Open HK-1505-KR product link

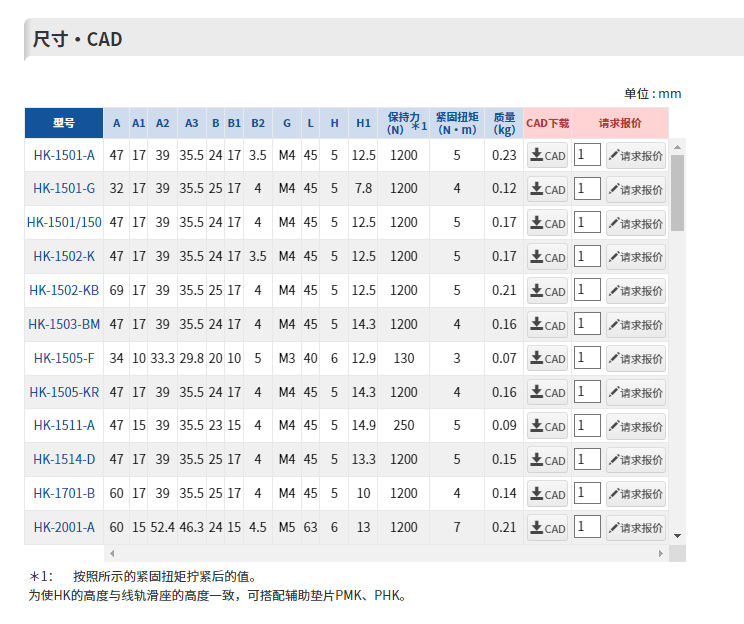tap(64, 392)
